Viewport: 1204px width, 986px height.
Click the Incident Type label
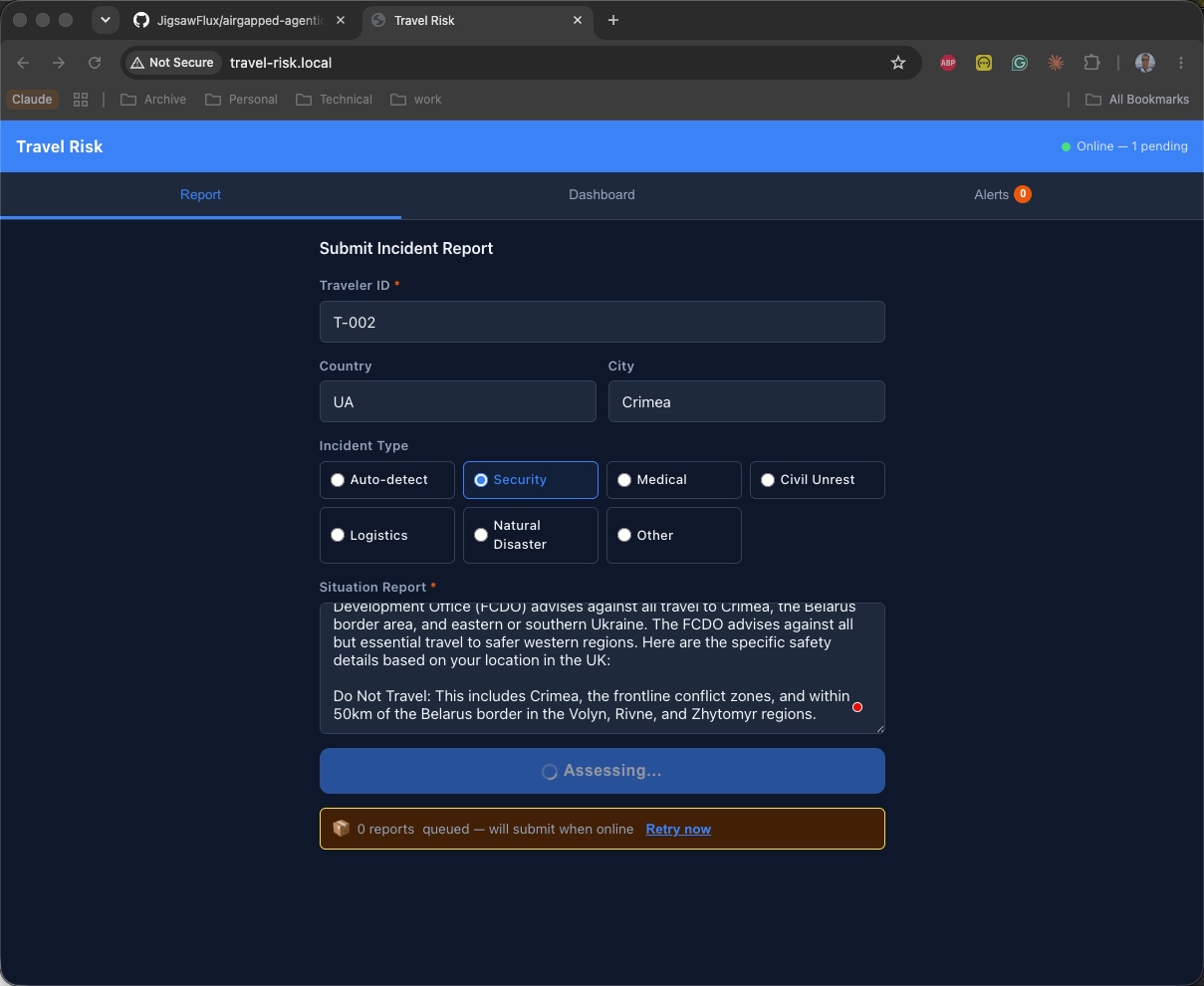pyautogui.click(x=363, y=446)
